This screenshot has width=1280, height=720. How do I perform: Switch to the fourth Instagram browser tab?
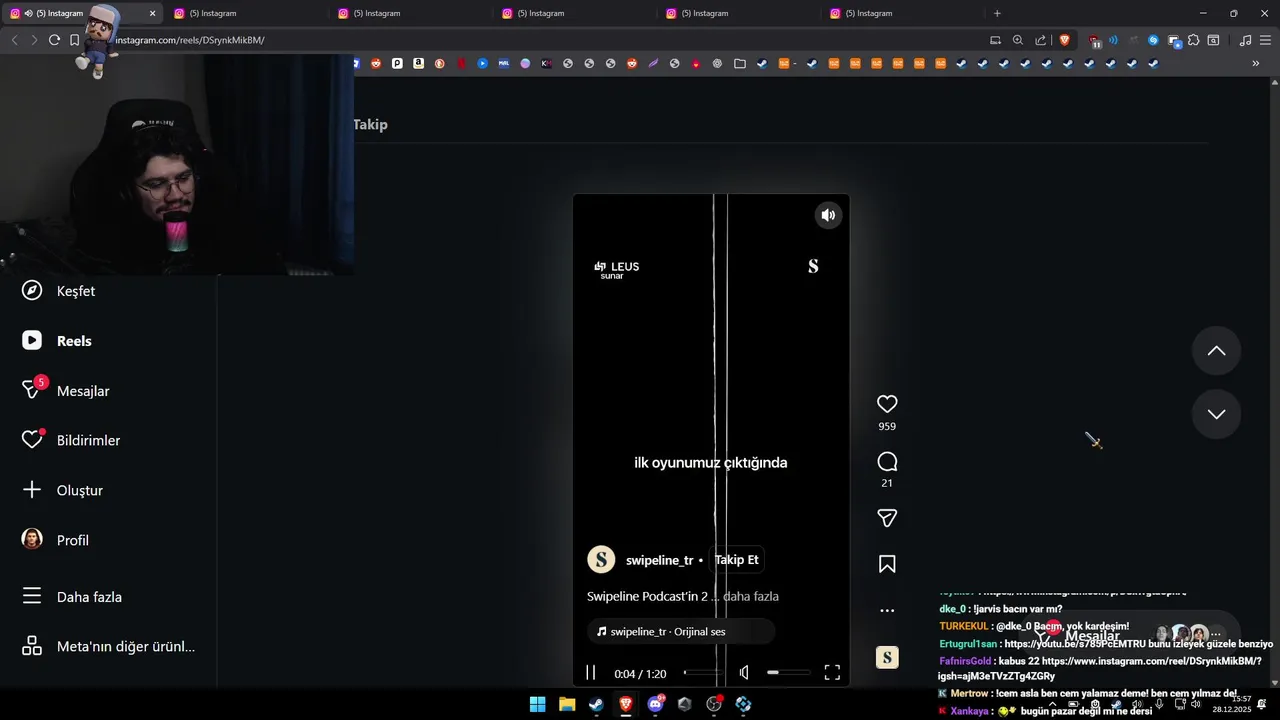coord(573,13)
